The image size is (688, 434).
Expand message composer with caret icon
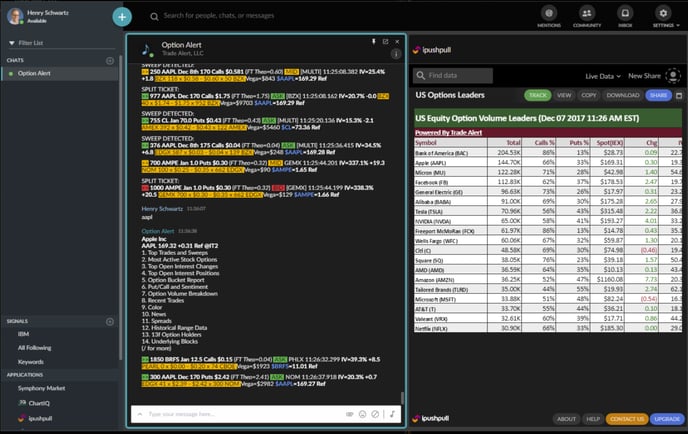click(x=140, y=414)
